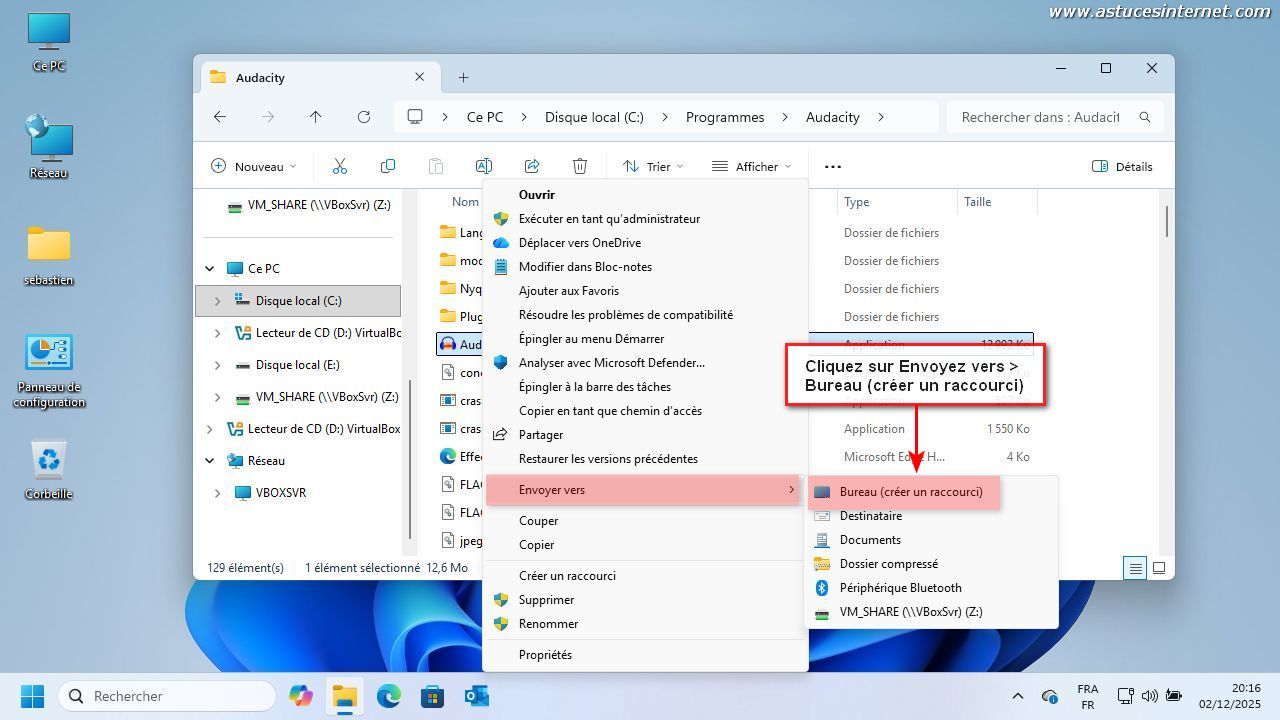This screenshot has height=720, width=1280.
Task: Toggle the Détails pane button
Action: pyautogui.click(x=1122, y=166)
